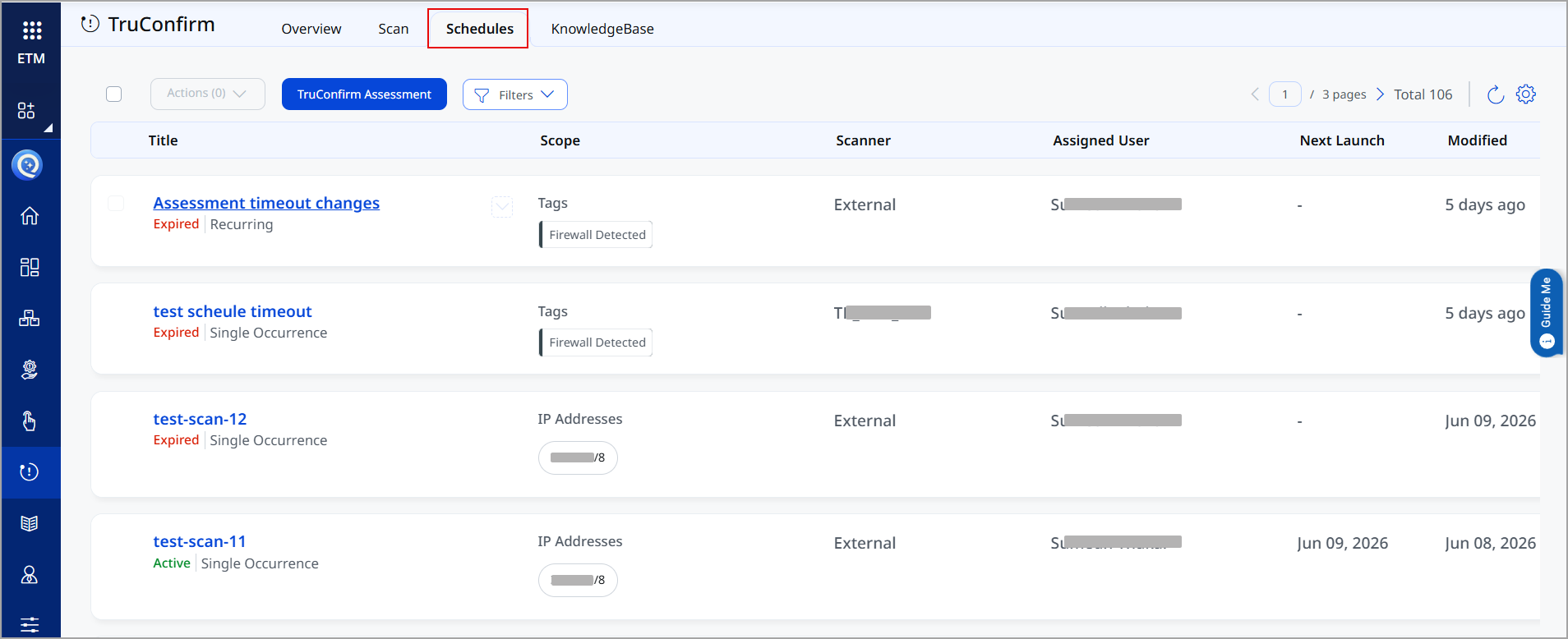Expand the Actions (0) dropdown
Screen dimensions: 1568x639
(208, 94)
